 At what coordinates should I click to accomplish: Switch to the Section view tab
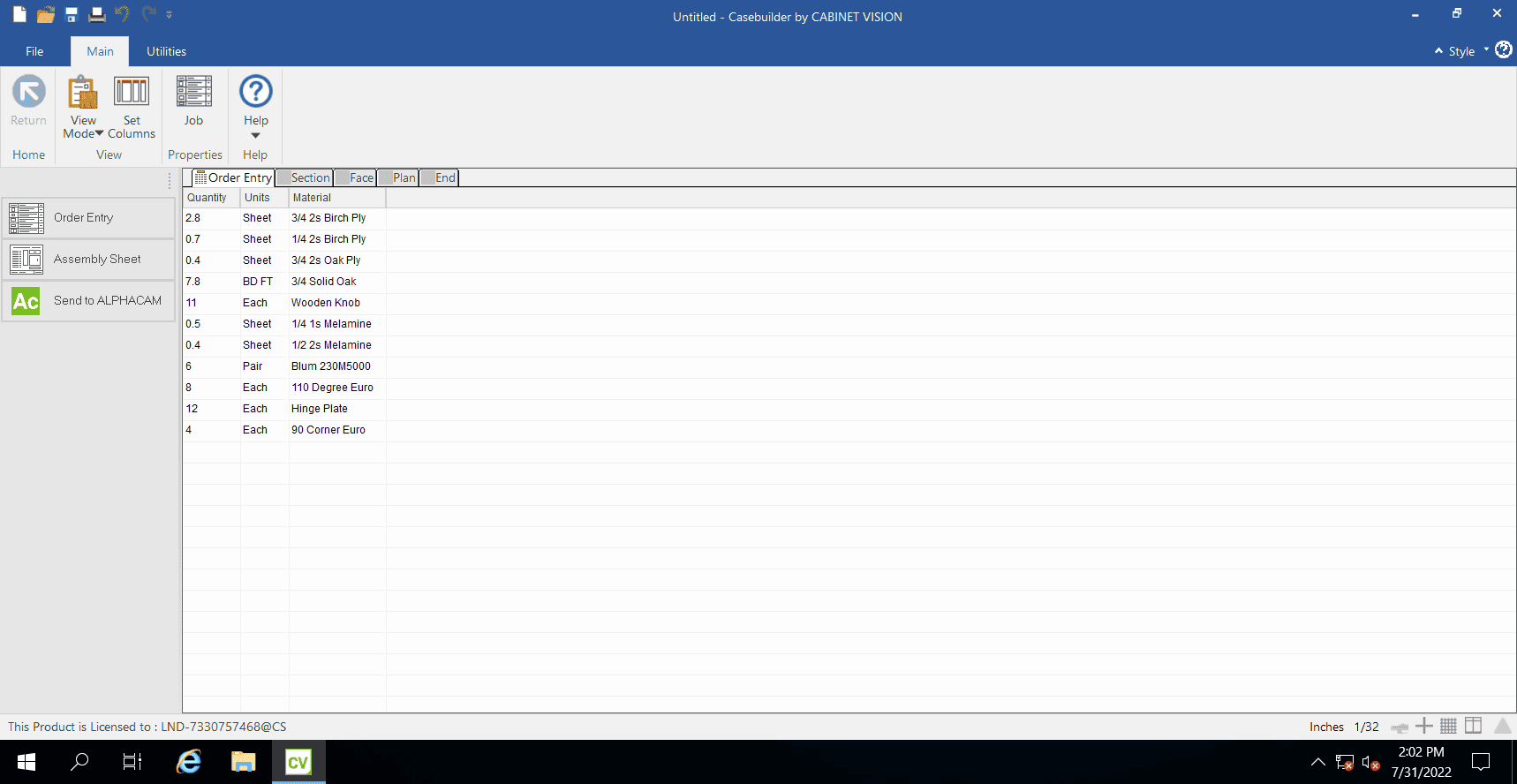coord(304,177)
